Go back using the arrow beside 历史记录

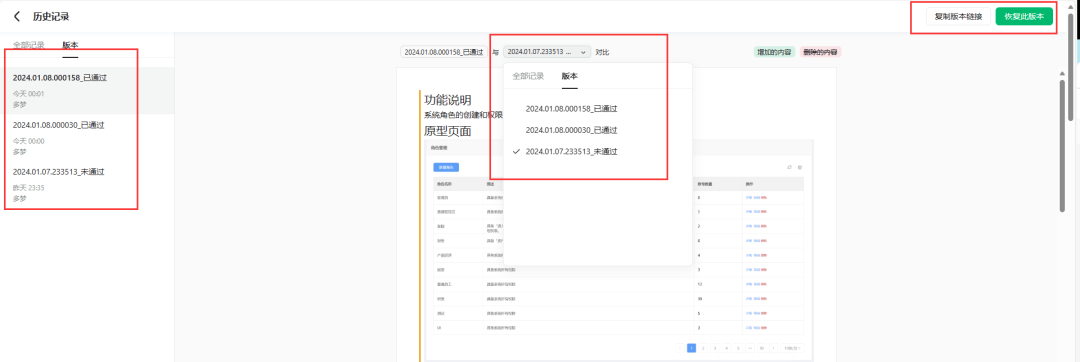tap(17, 16)
